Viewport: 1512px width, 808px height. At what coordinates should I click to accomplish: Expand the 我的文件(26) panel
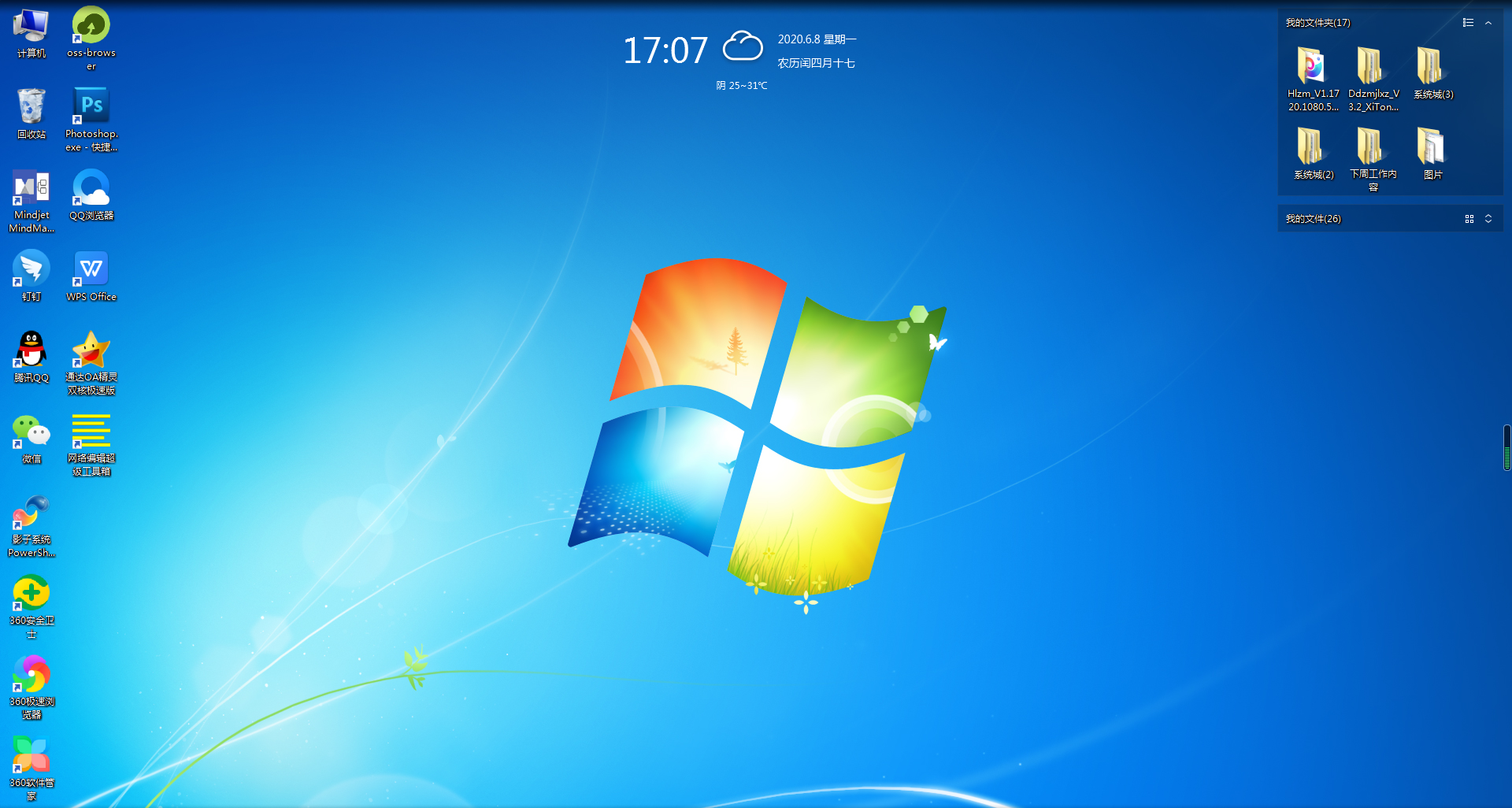pos(1488,219)
